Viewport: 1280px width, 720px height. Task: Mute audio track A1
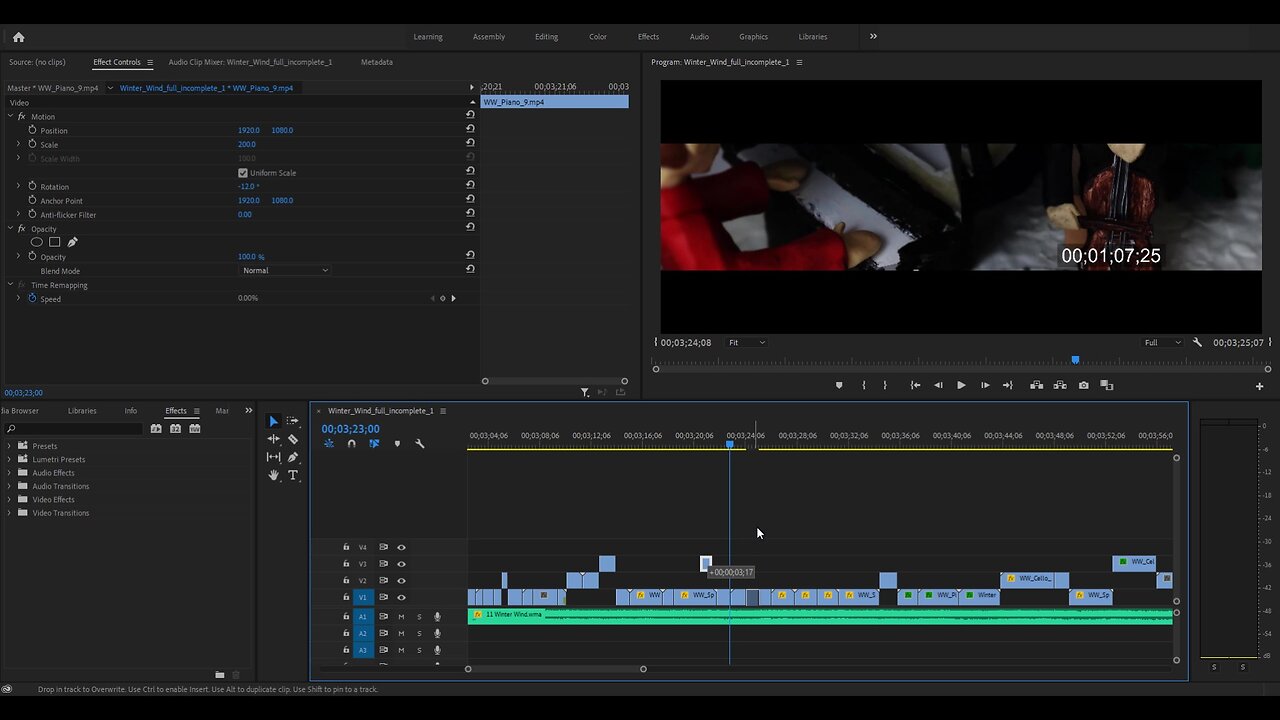pyautogui.click(x=401, y=617)
